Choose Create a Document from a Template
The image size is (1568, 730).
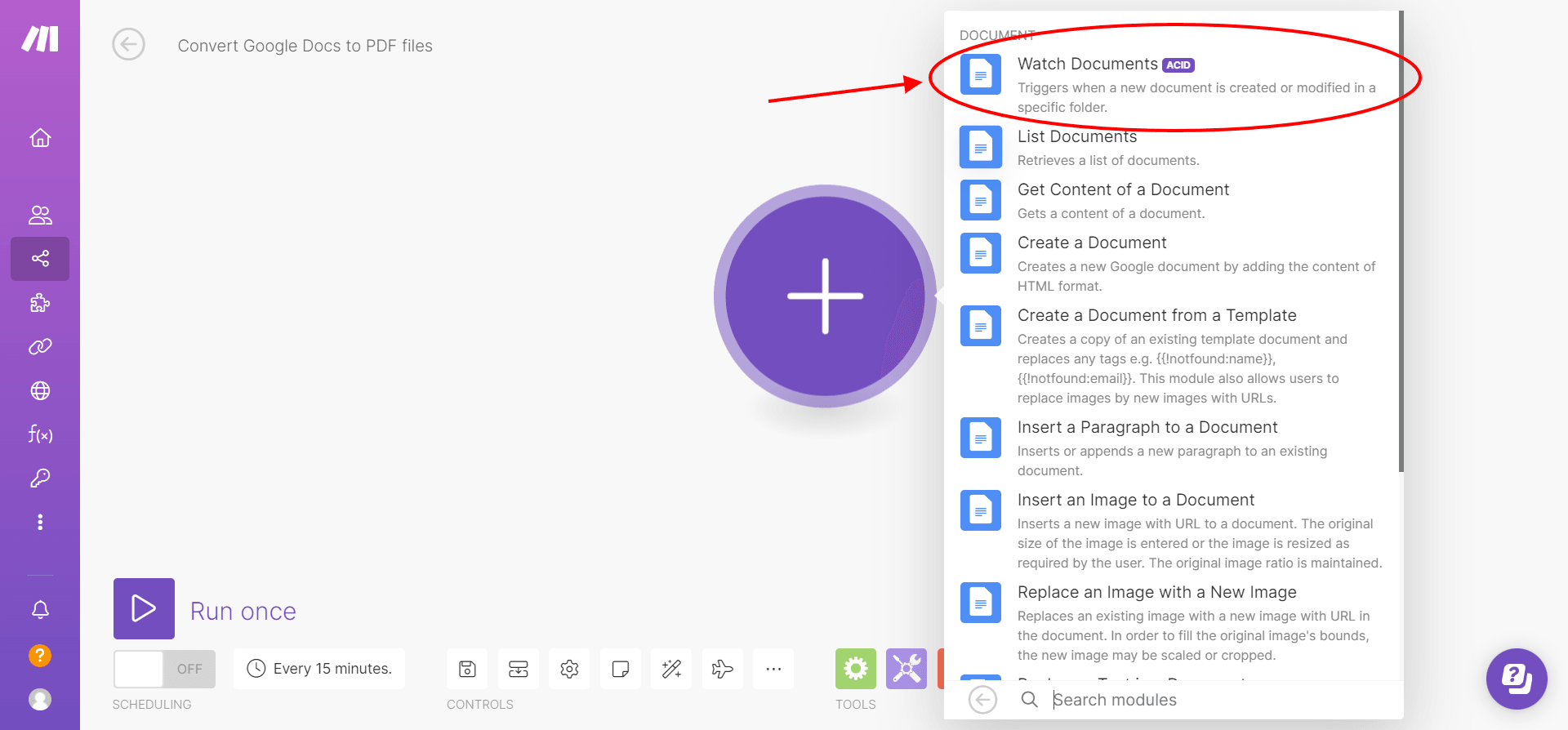click(x=1156, y=316)
